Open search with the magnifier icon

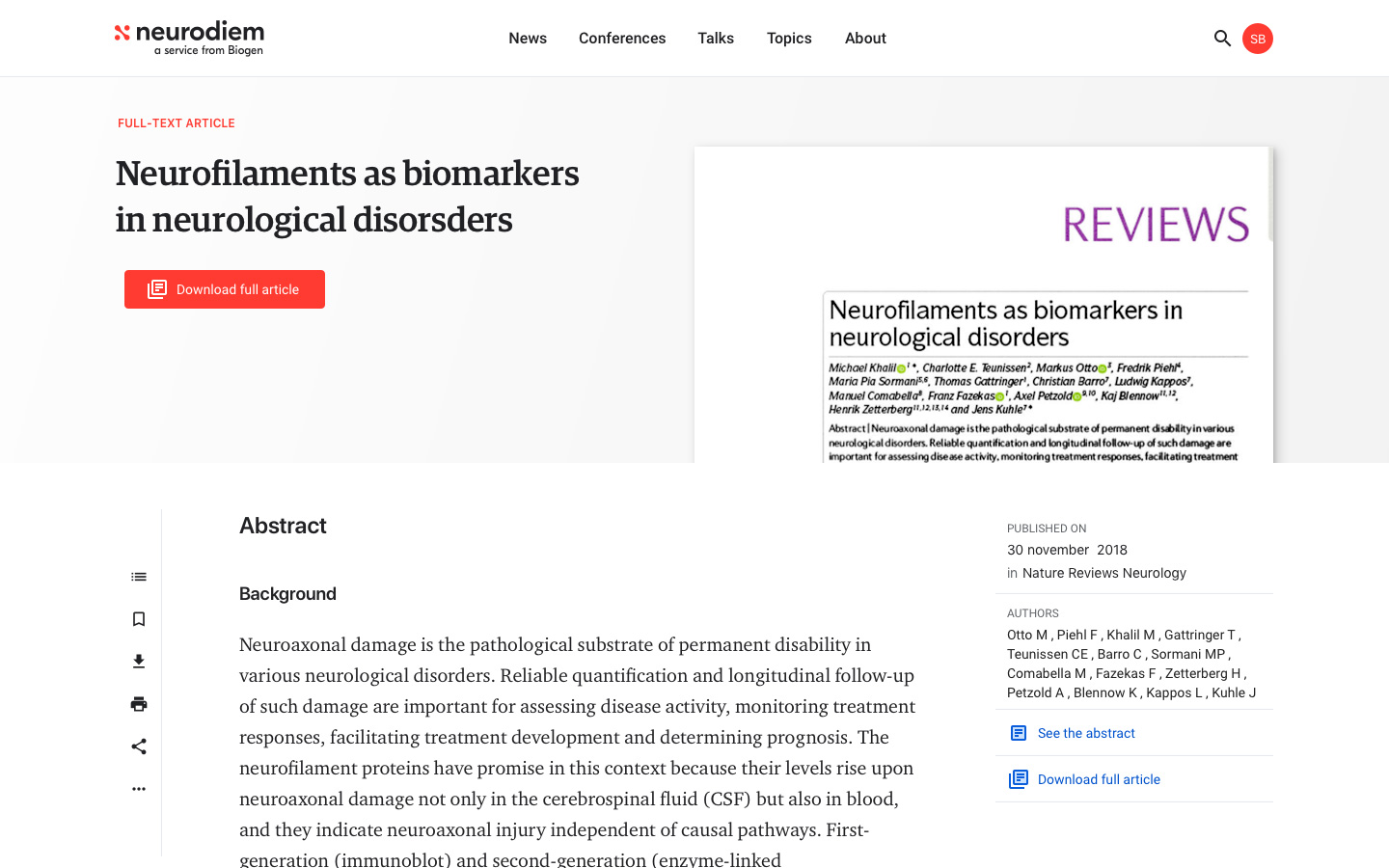pos(1222,39)
